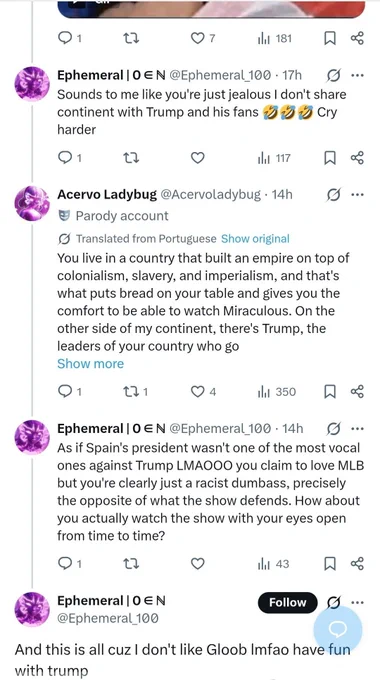Viewport: 380px width, 680px height.
Task: Bookmark the reply about Spain's president
Action: 330,564
